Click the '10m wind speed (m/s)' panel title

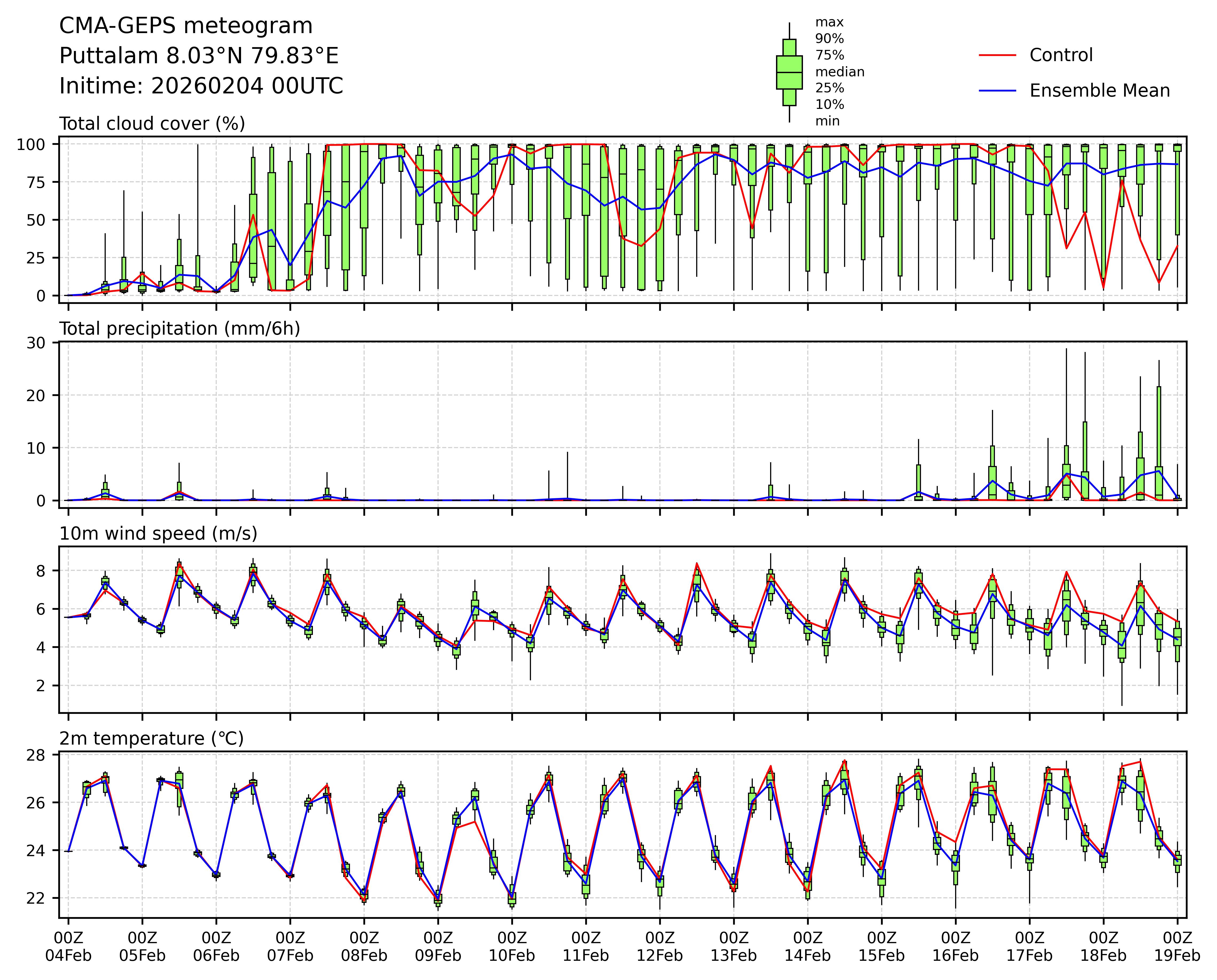point(158,534)
